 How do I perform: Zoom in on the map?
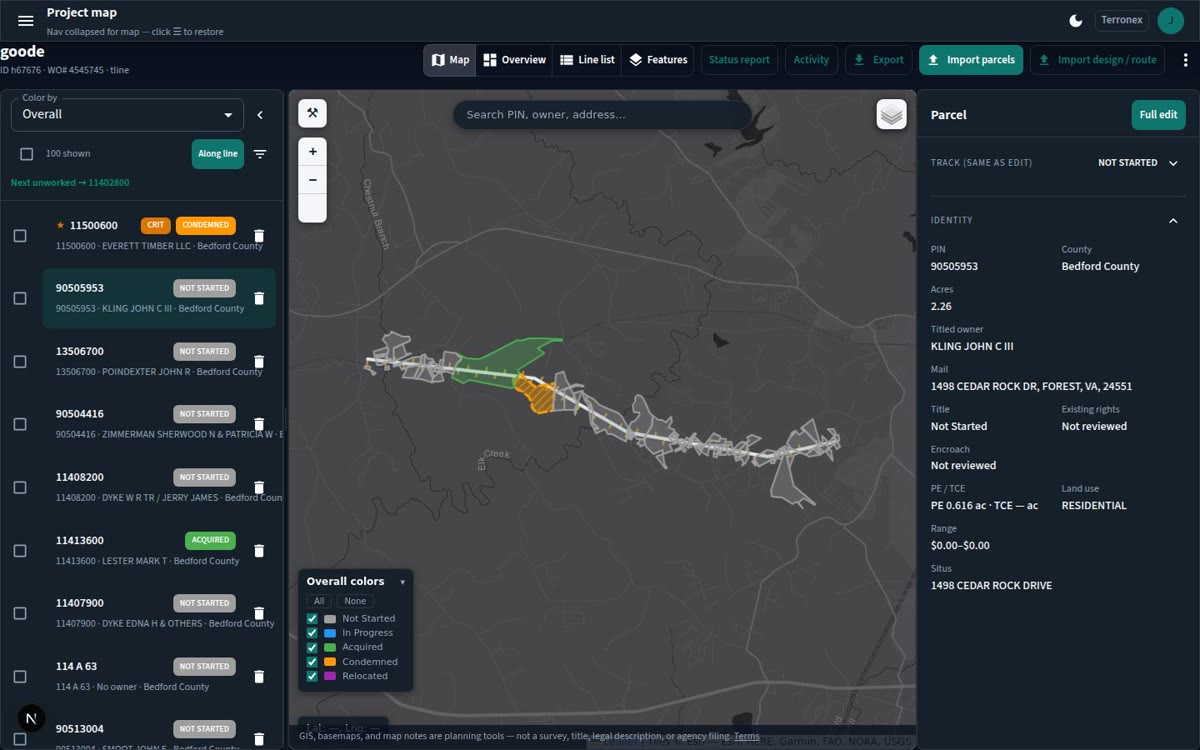(x=312, y=152)
